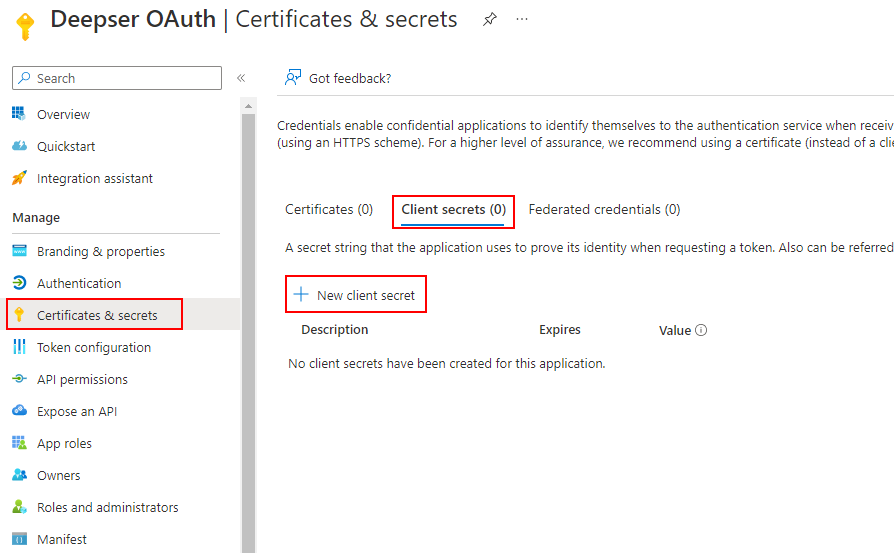Click the pin icon beside the page title

click(489, 19)
